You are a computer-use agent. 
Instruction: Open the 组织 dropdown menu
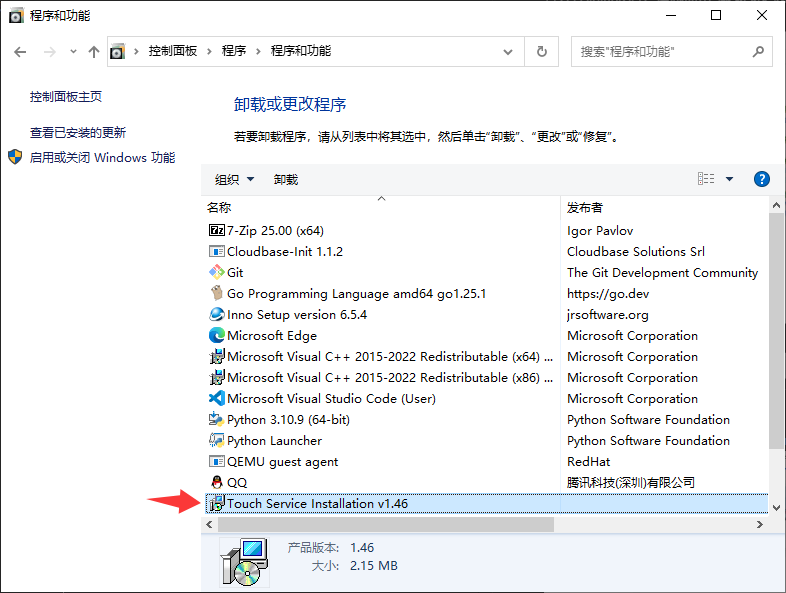234,180
